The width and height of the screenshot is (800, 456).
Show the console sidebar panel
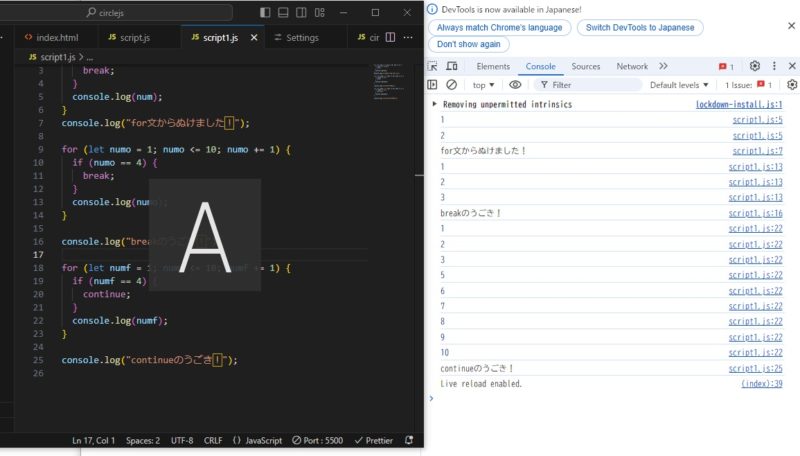[x=434, y=85]
